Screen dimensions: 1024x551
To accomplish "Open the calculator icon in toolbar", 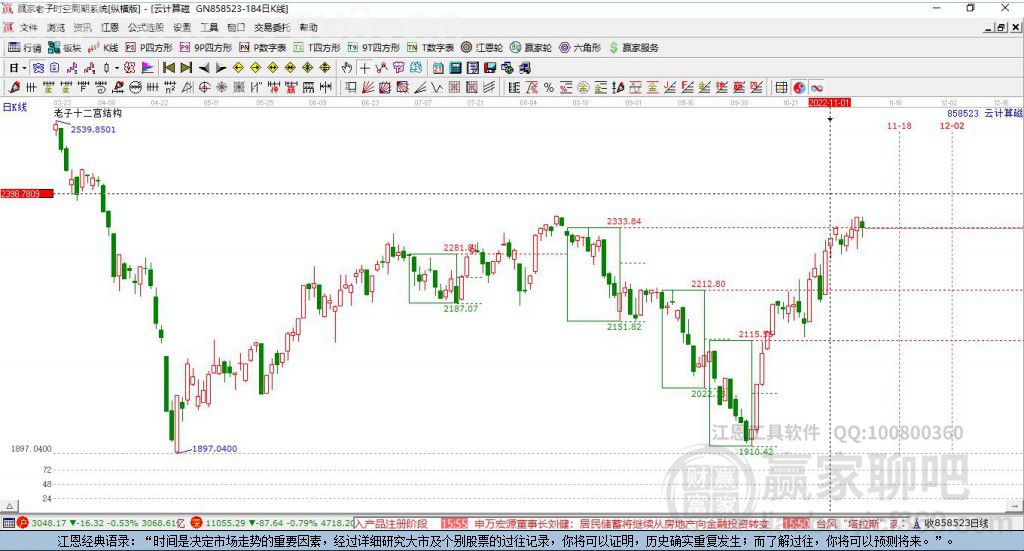I will (456, 68).
